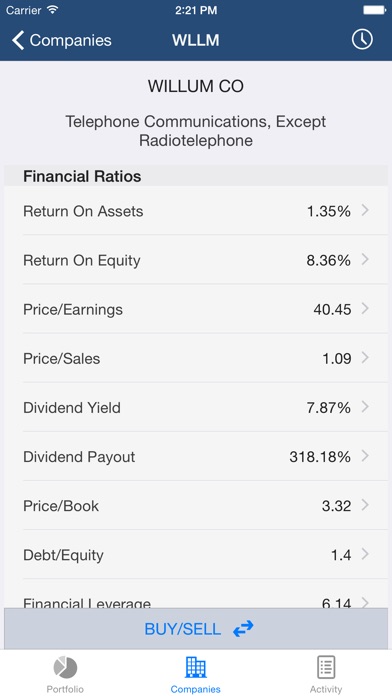Tap the buy/sell swap arrows icon
Image resolution: width=392 pixels, height=696 pixels.
(243, 629)
